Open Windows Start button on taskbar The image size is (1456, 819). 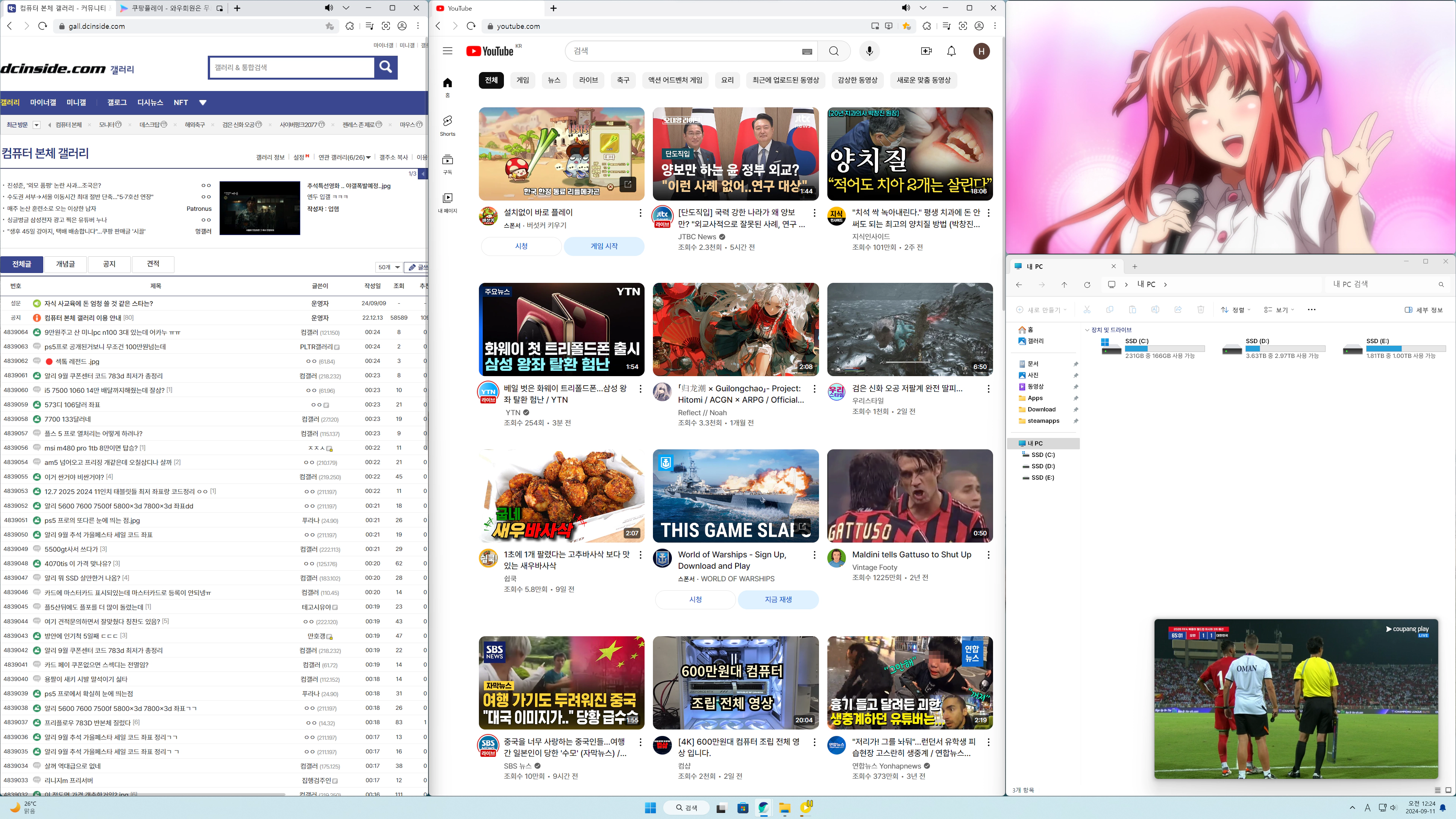pyautogui.click(x=650, y=808)
